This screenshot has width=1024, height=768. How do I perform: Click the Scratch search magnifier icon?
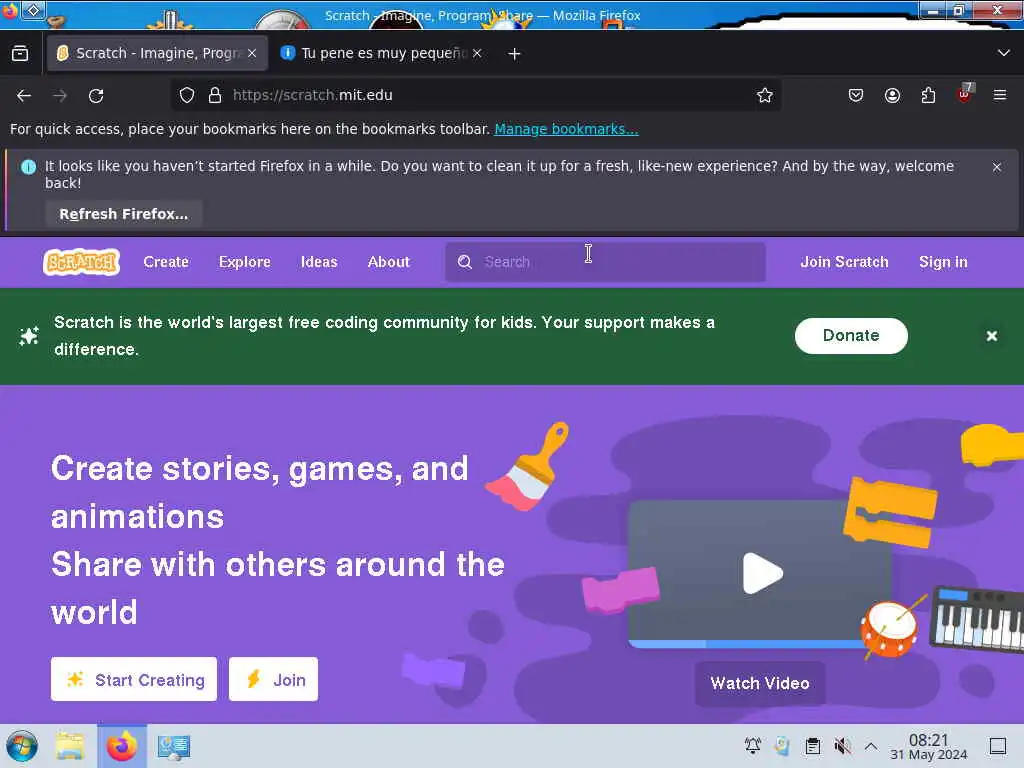coord(465,262)
